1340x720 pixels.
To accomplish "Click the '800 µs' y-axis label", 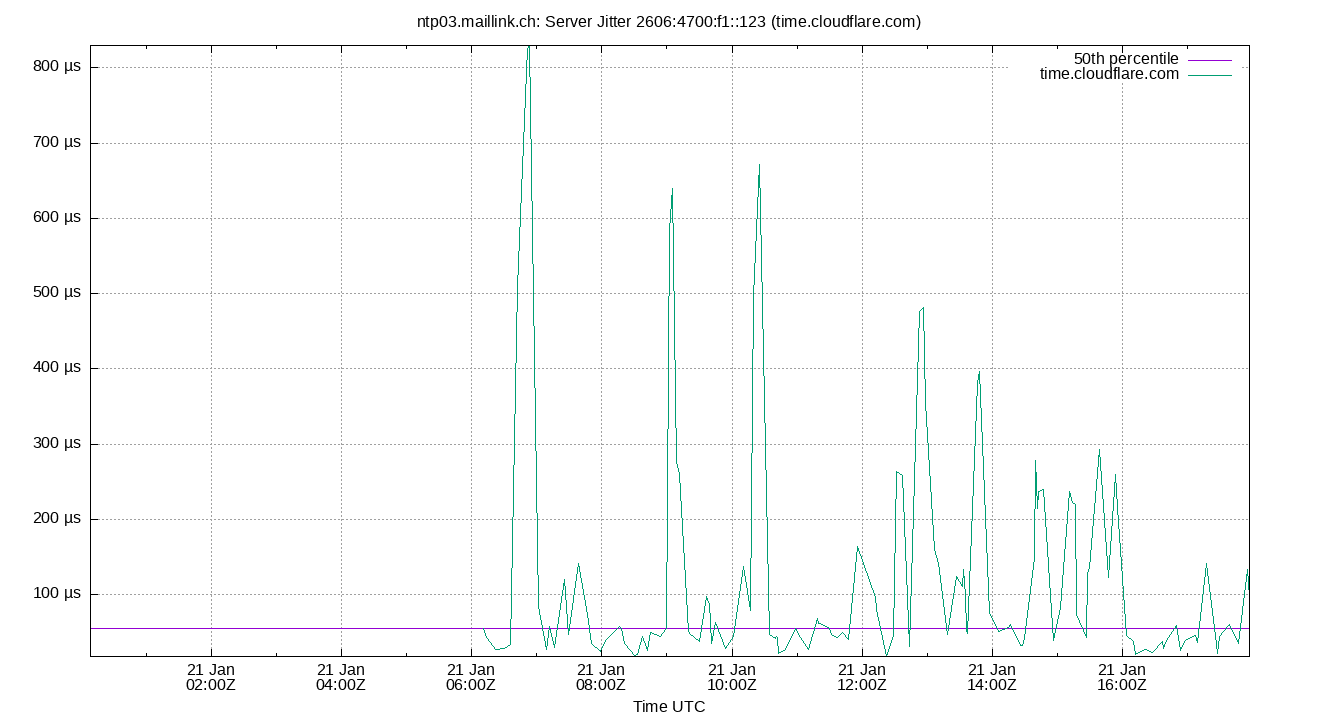I will click(57, 67).
